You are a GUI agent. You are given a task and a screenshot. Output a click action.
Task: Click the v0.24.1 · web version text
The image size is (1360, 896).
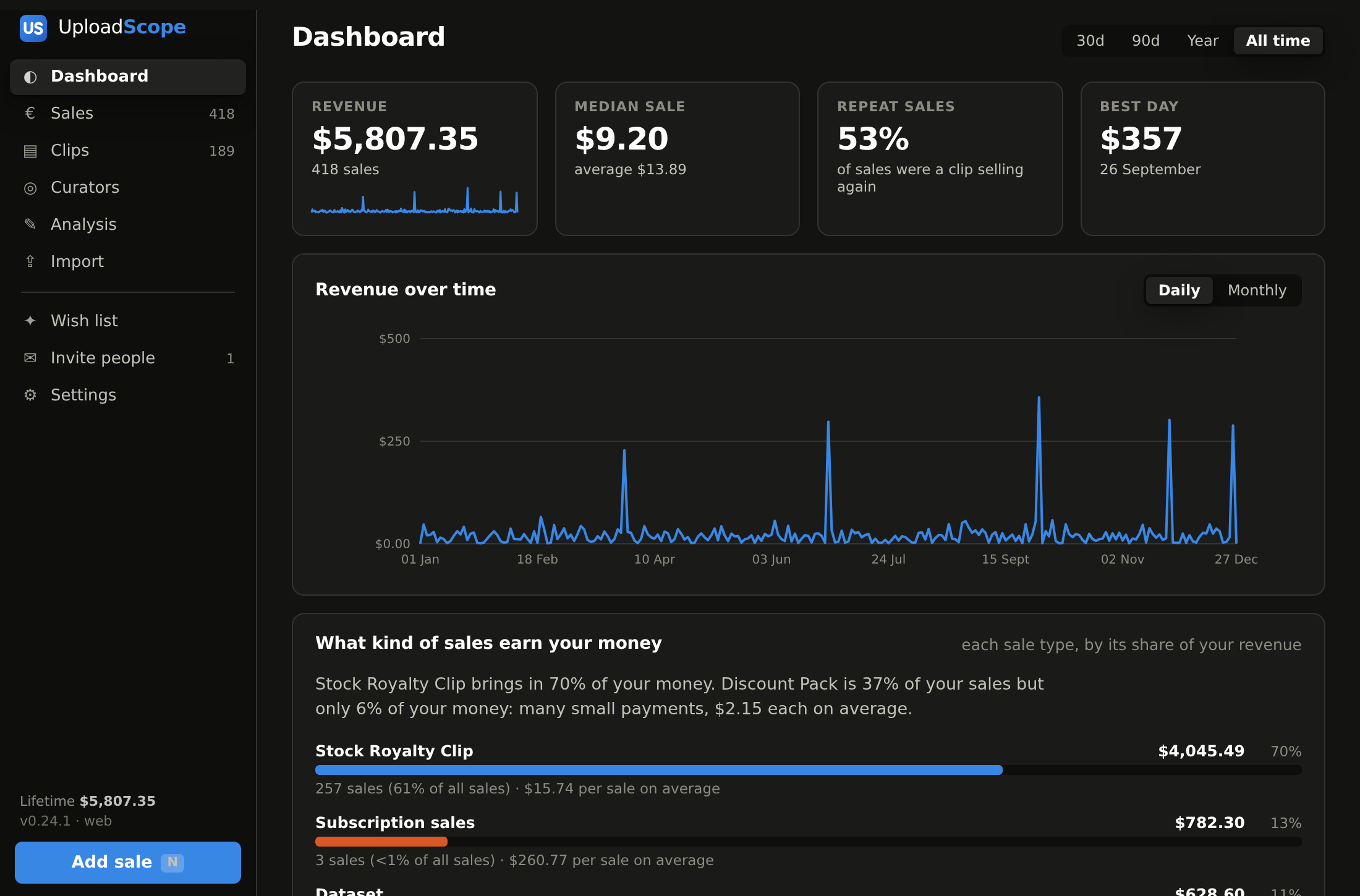66,821
